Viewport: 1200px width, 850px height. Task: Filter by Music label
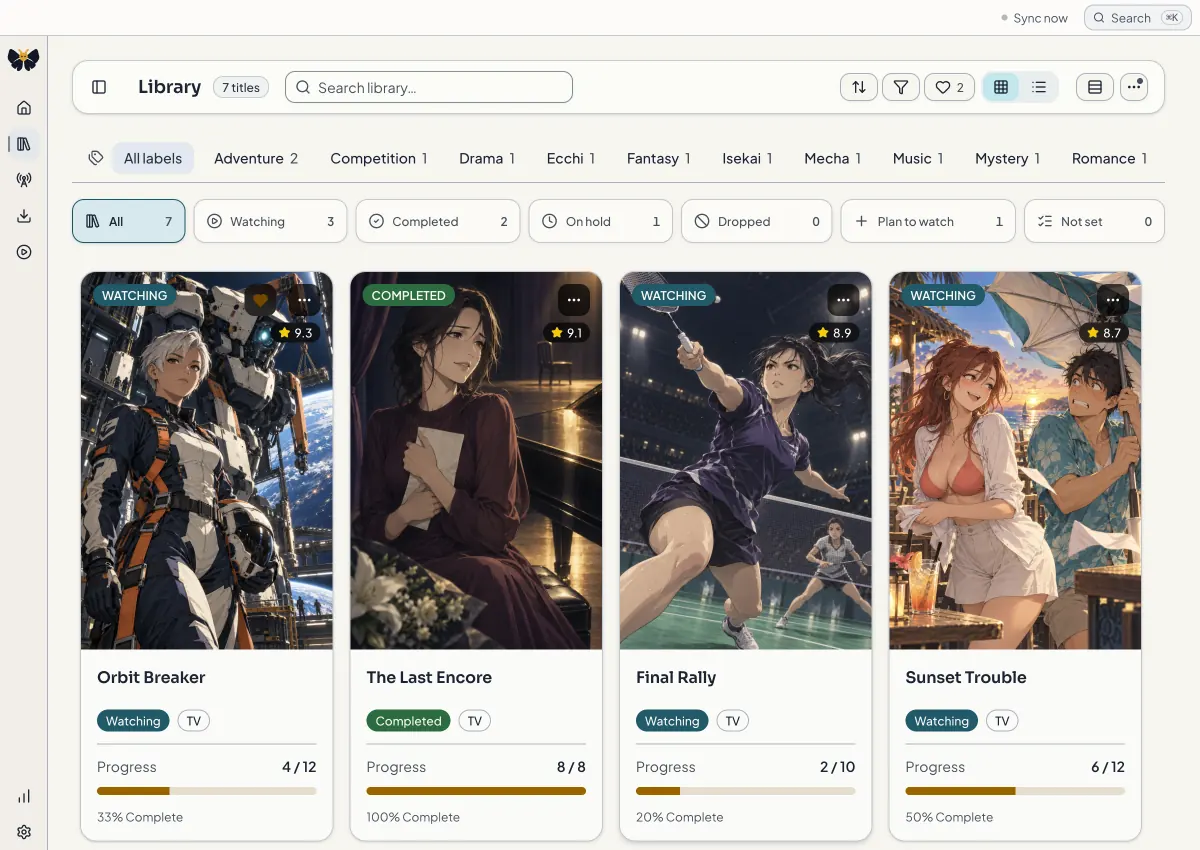(918, 158)
